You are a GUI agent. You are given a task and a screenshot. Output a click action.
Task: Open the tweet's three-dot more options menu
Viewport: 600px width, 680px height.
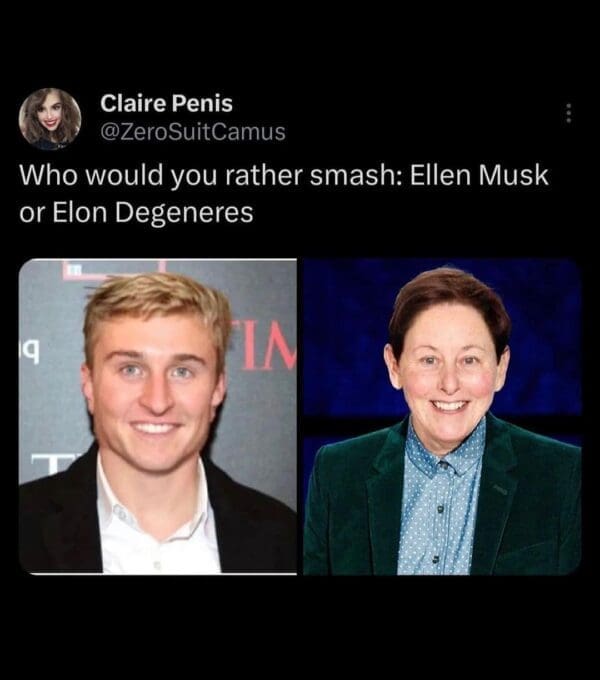568,113
